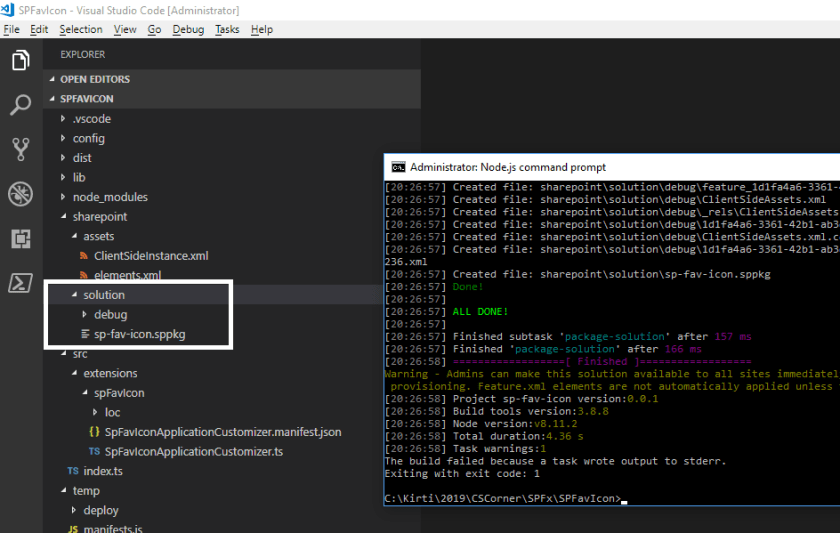Expand the Open Editors section
The width and height of the screenshot is (840, 533).
pyautogui.click(x=94, y=79)
